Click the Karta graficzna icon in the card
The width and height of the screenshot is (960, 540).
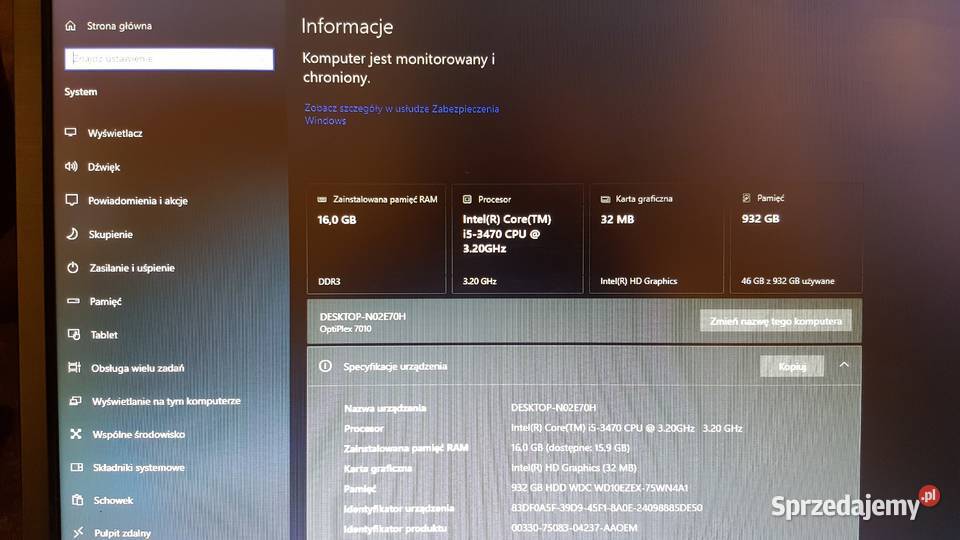pos(606,199)
